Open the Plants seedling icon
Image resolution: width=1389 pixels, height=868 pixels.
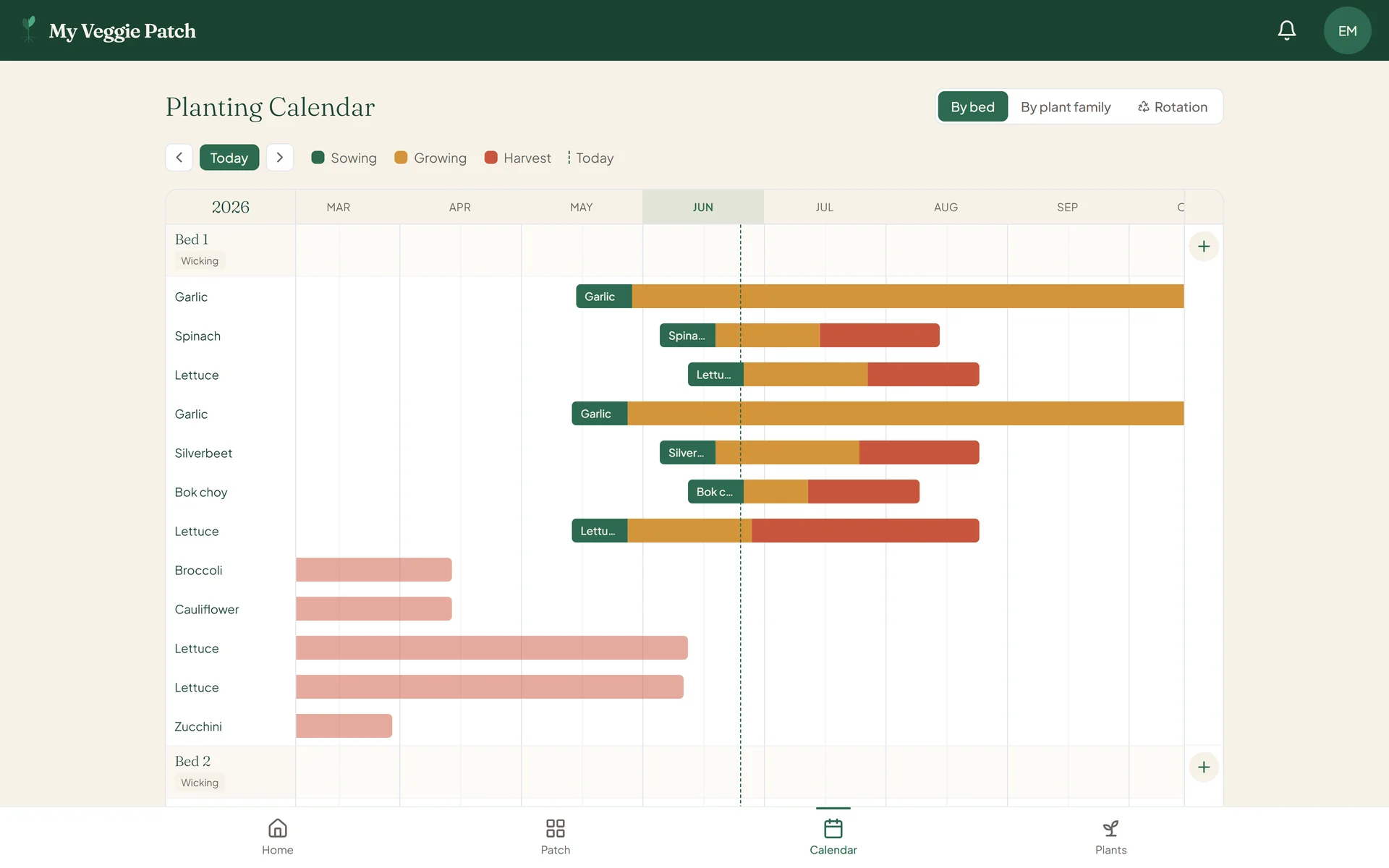click(x=1111, y=828)
